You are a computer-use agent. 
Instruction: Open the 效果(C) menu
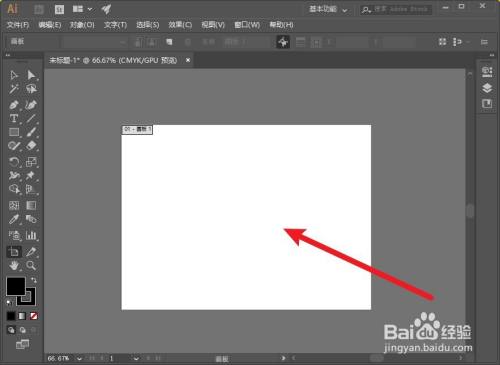click(x=180, y=25)
